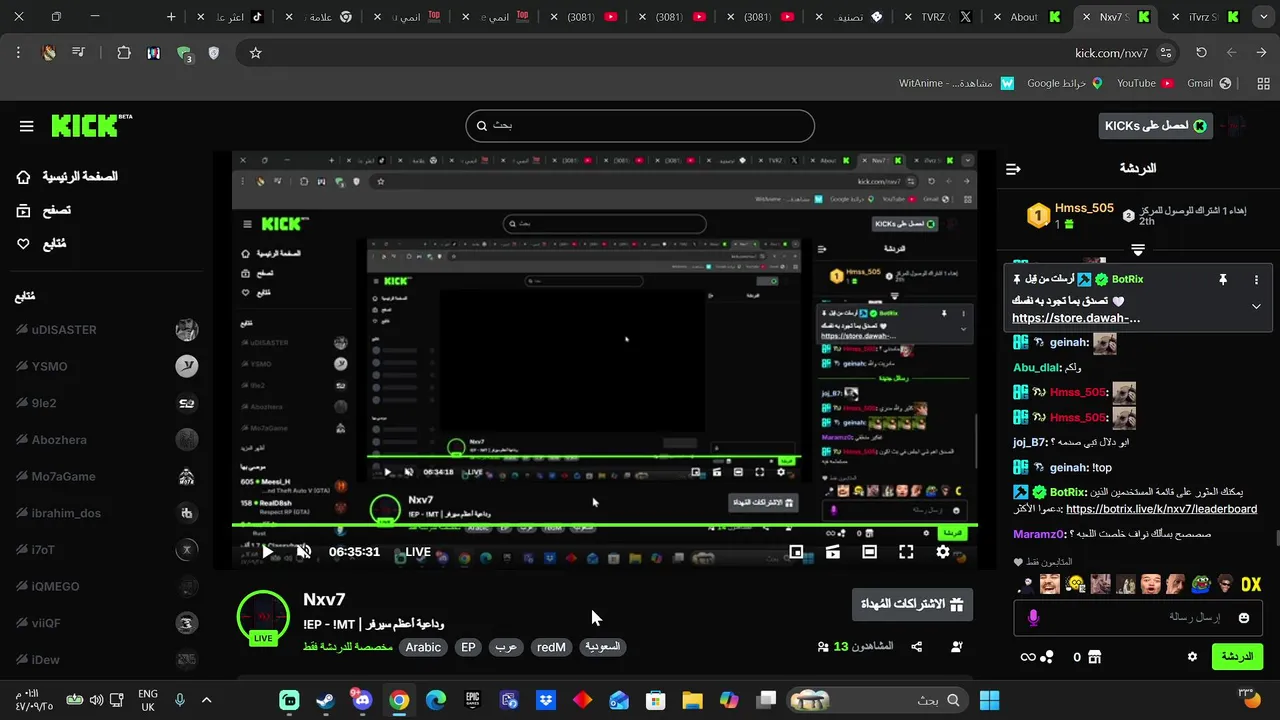Open followed channel YSMO
This screenshot has height=720, width=1280.
click(105, 366)
